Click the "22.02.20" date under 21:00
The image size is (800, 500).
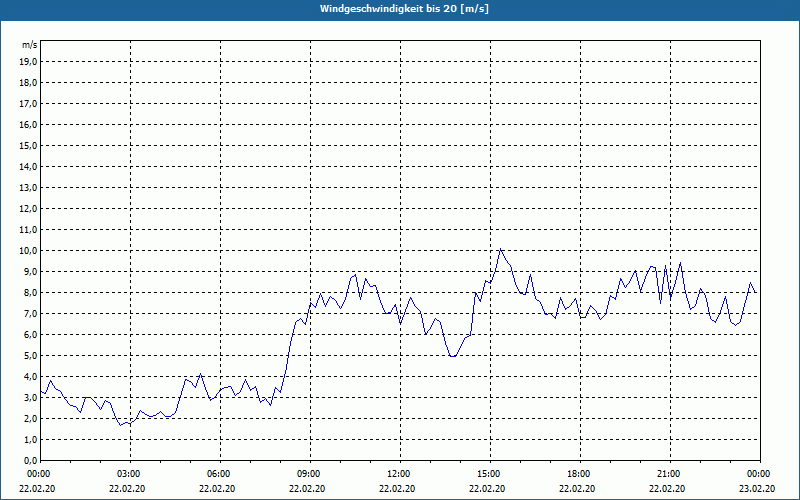[x=667, y=489]
